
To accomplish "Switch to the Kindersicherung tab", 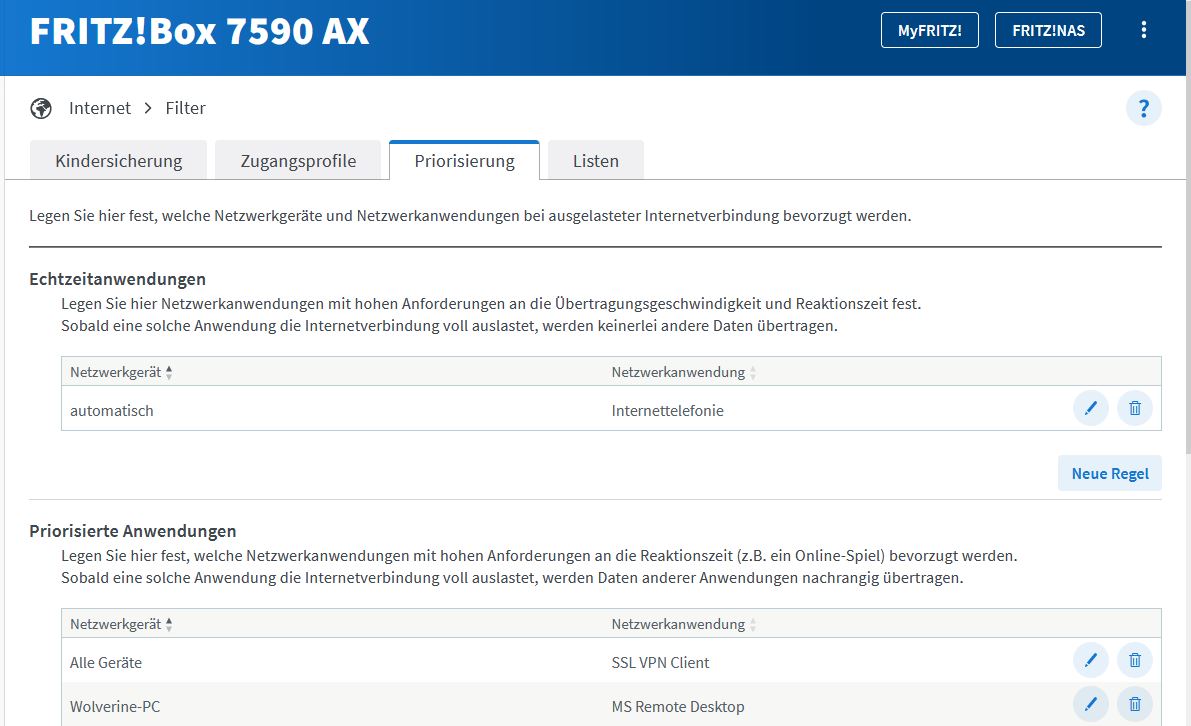I will coord(118,160).
